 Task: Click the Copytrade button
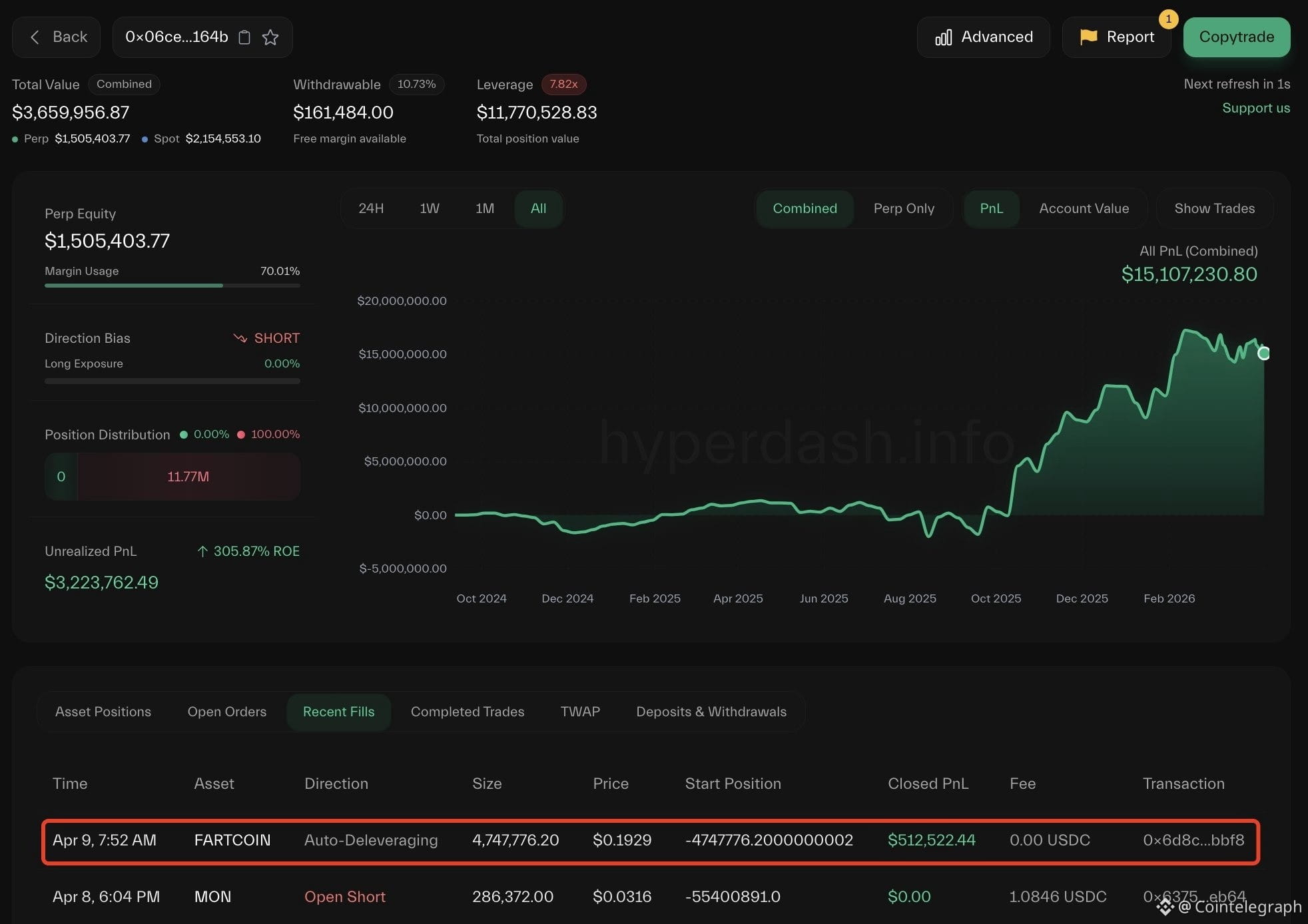[1236, 37]
